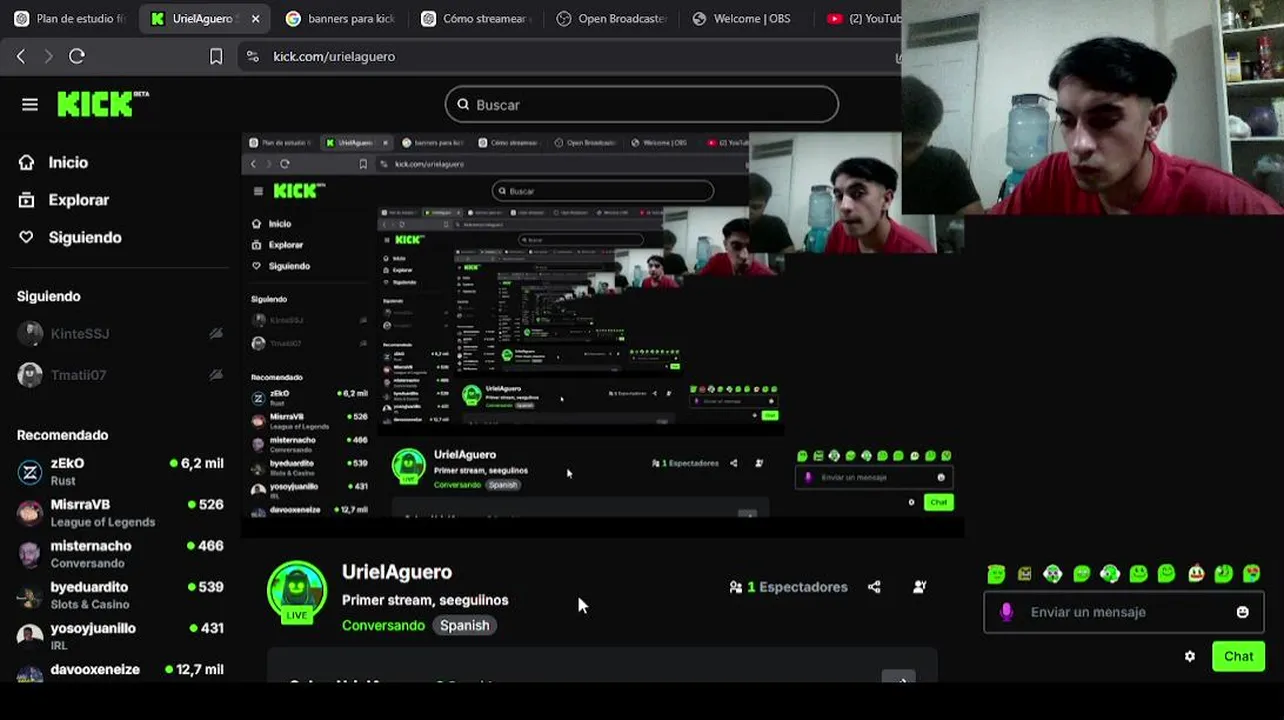Insert the seventh smiling green emote
The image size is (1284, 720).
tap(1166, 574)
